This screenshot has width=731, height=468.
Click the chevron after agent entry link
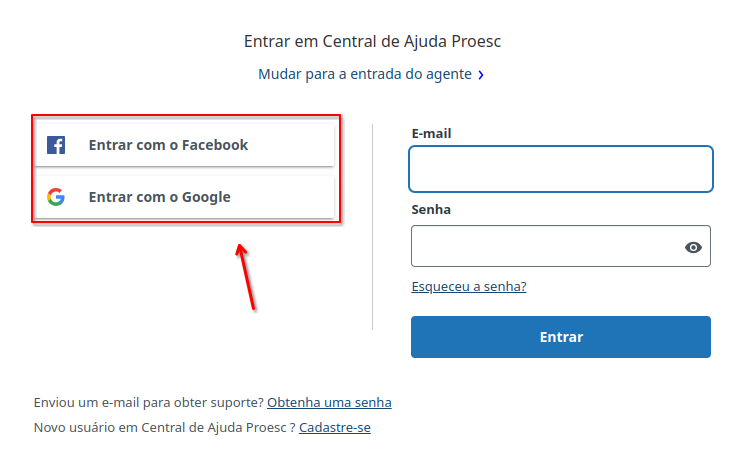click(x=481, y=75)
